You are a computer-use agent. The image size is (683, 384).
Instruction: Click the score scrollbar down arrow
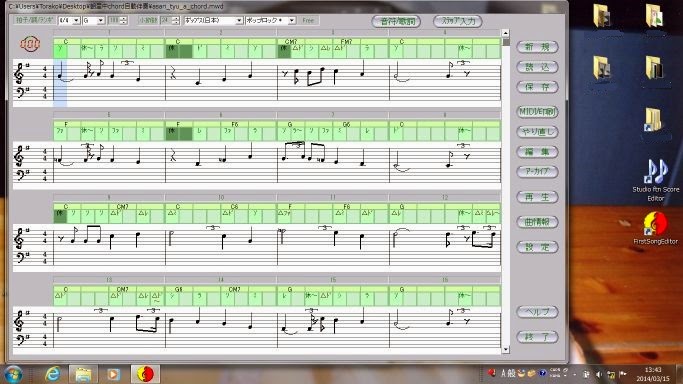click(x=505, y=349)
